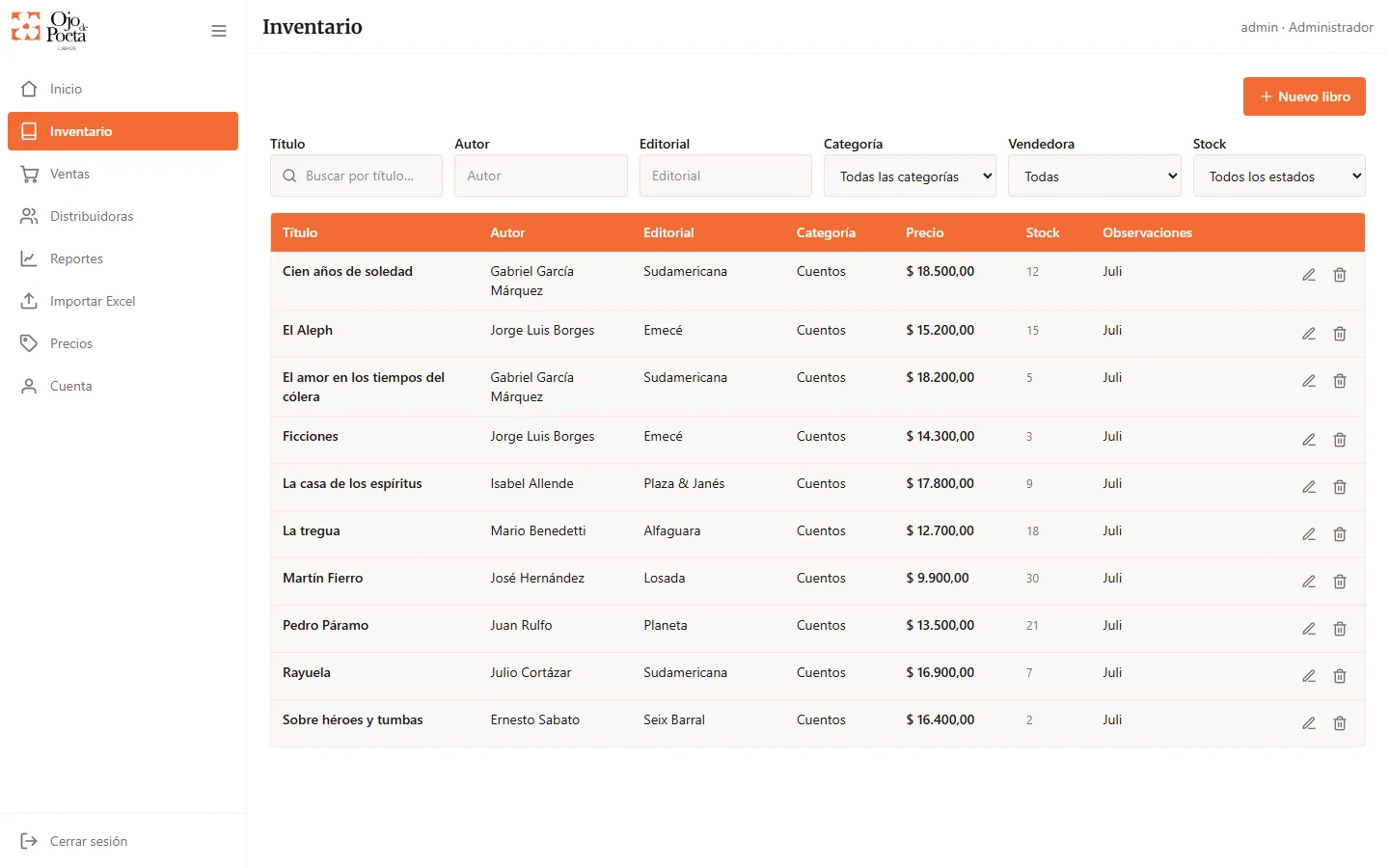Focus the Buscar por título search field
The height and width of the screenshot is (868, 1389).
pyautogui.click(x=356, y=176)
